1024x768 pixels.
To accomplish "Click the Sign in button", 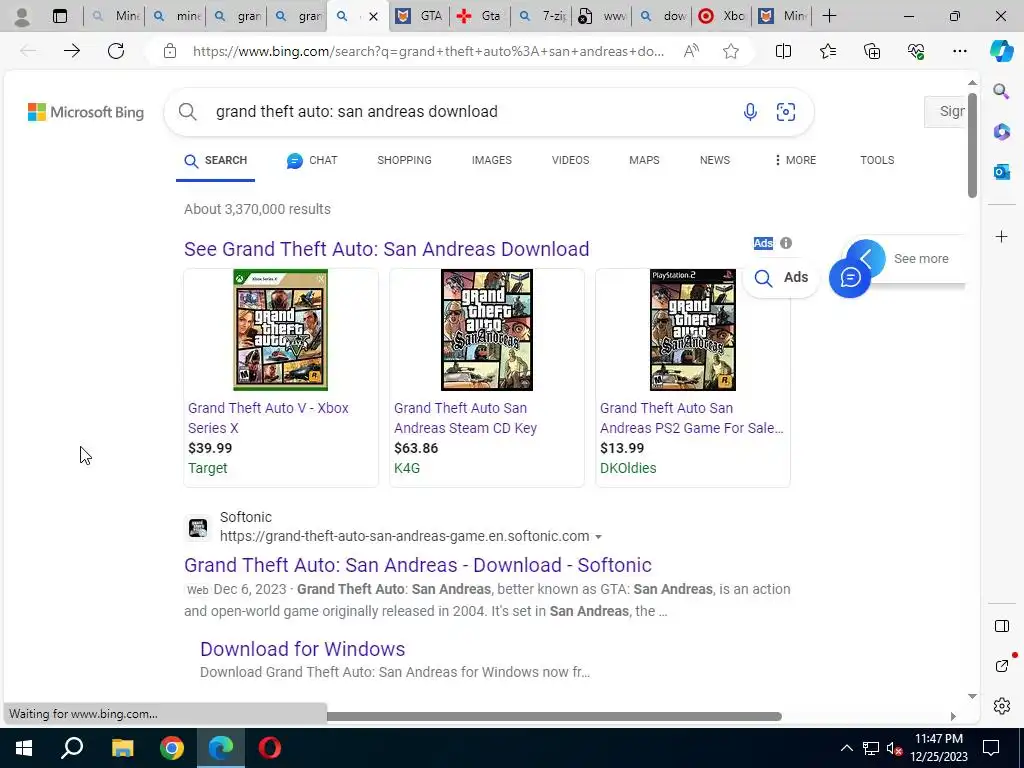I will click(945, 112).
